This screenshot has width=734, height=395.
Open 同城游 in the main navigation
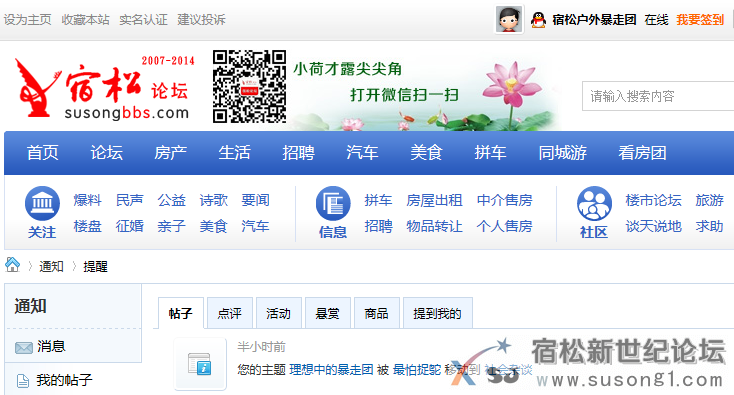click(563, 153)
